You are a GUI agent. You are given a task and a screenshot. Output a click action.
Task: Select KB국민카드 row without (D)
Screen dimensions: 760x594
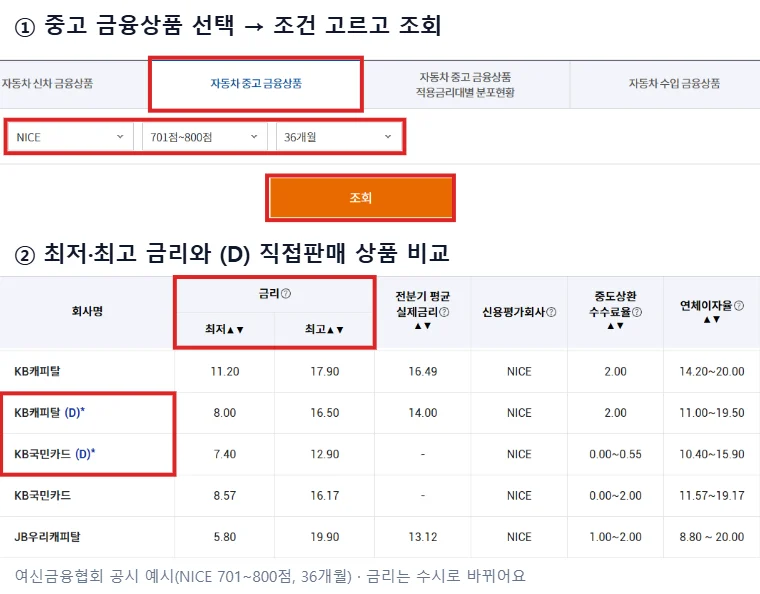[380, 496]
